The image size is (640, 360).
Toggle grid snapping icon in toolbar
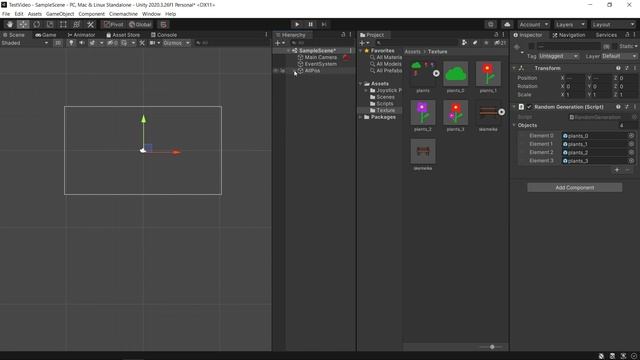163,24
